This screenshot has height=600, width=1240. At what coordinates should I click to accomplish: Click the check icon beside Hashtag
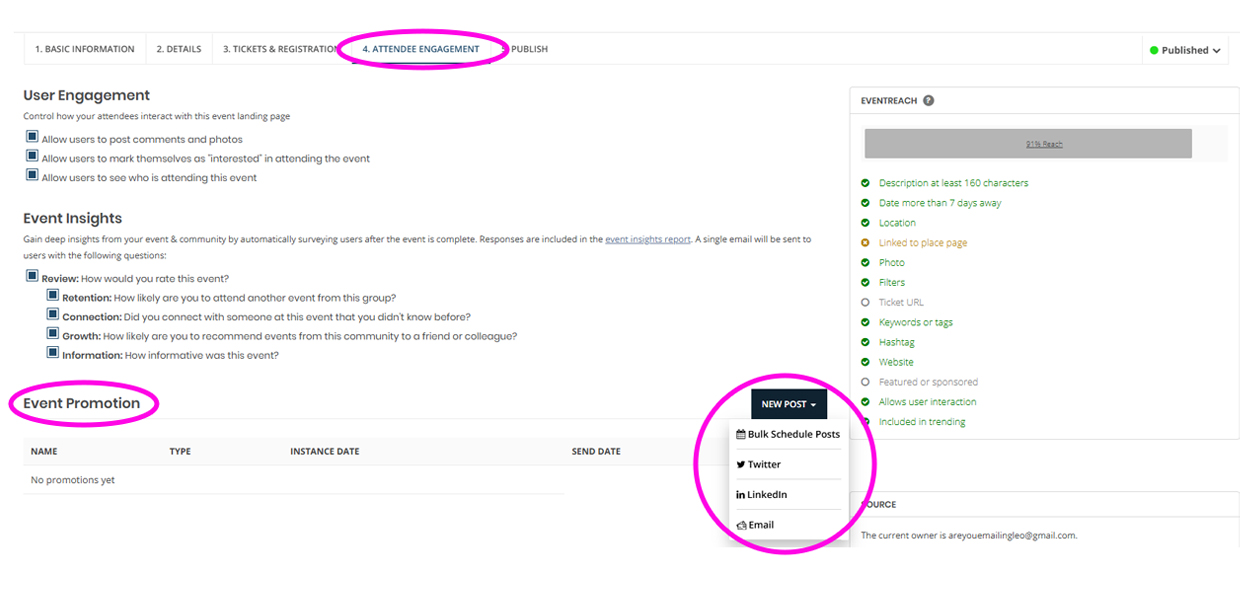(865, 343)
